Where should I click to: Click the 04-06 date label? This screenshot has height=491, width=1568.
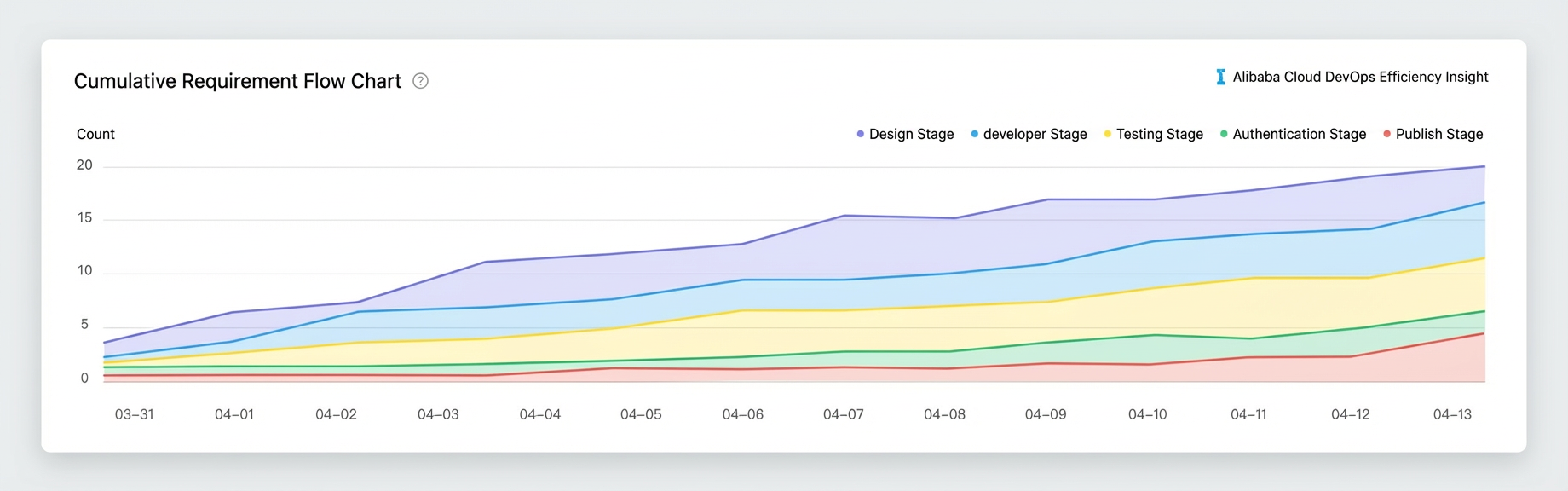[743, 414]
